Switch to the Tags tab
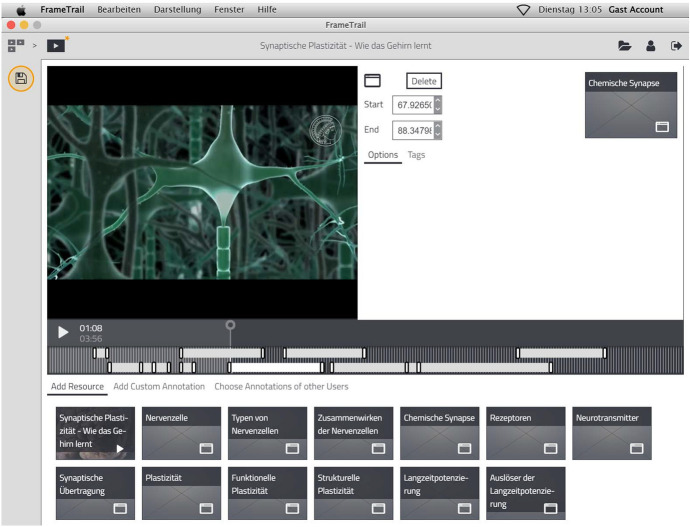Image resolution: width=690 pixels, height=527 pixels. coord(416,155)
